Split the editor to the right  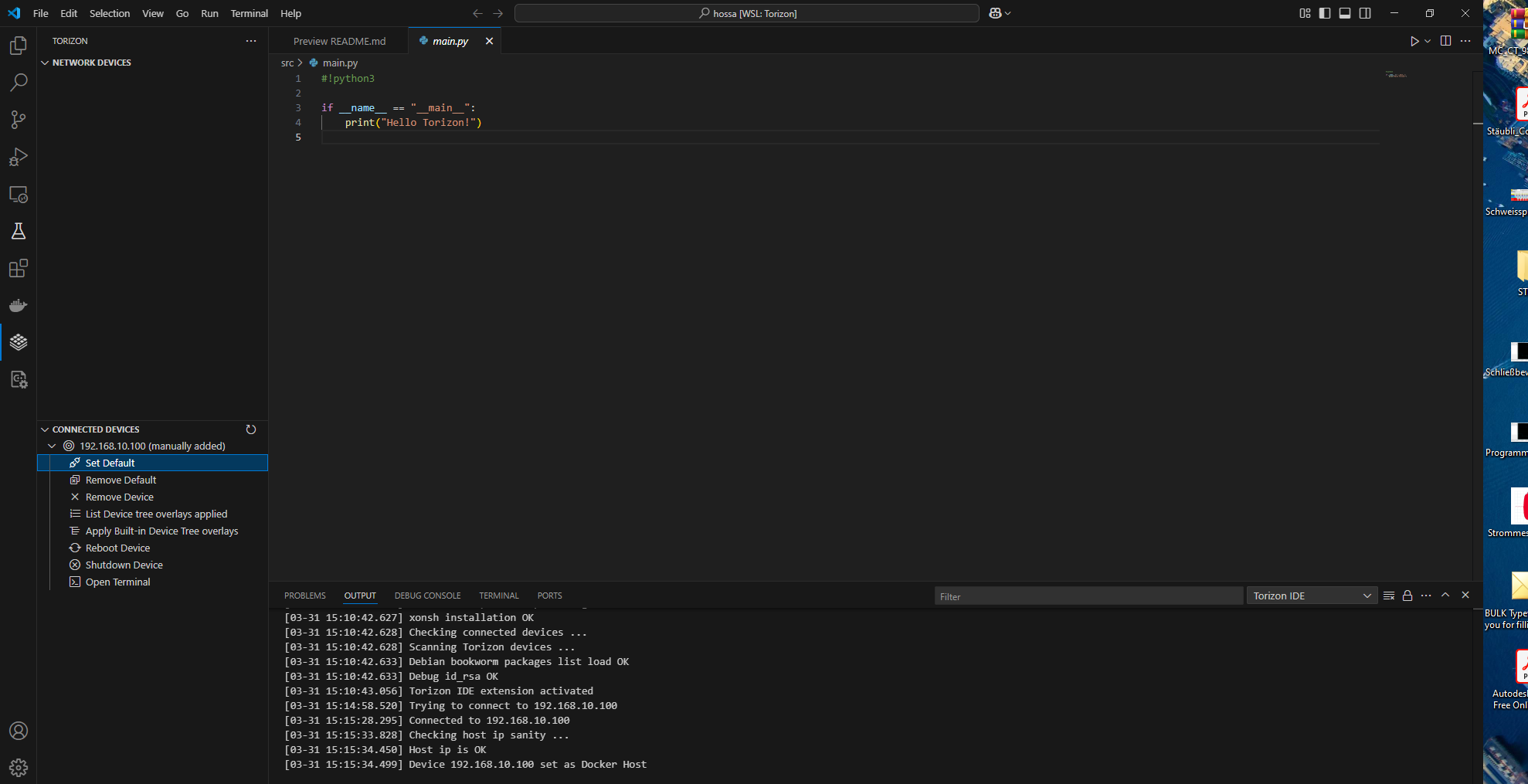pyautogui.click(x=1445, y=41)
